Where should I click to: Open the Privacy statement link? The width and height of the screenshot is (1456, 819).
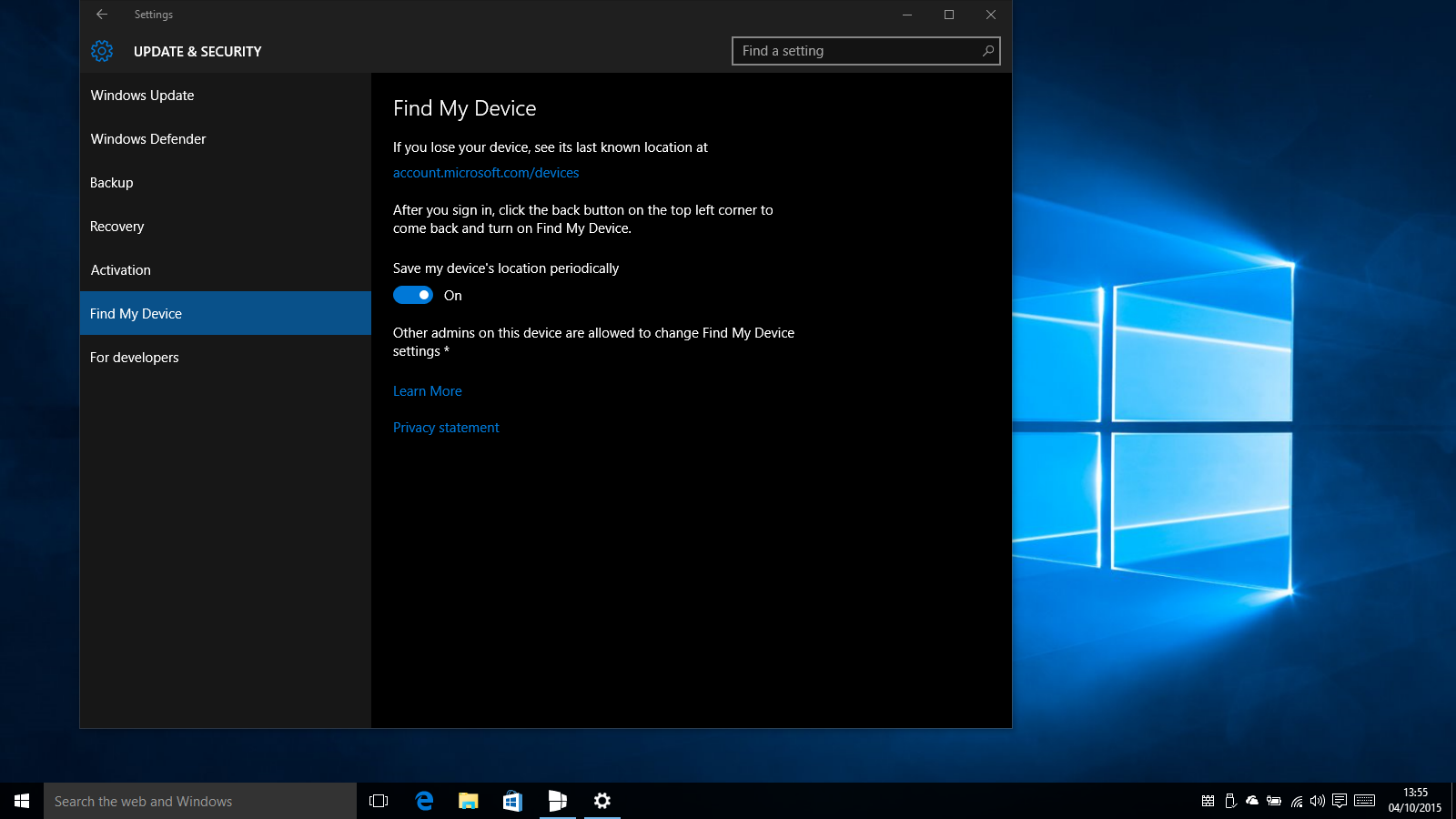[x=446, y=428]
